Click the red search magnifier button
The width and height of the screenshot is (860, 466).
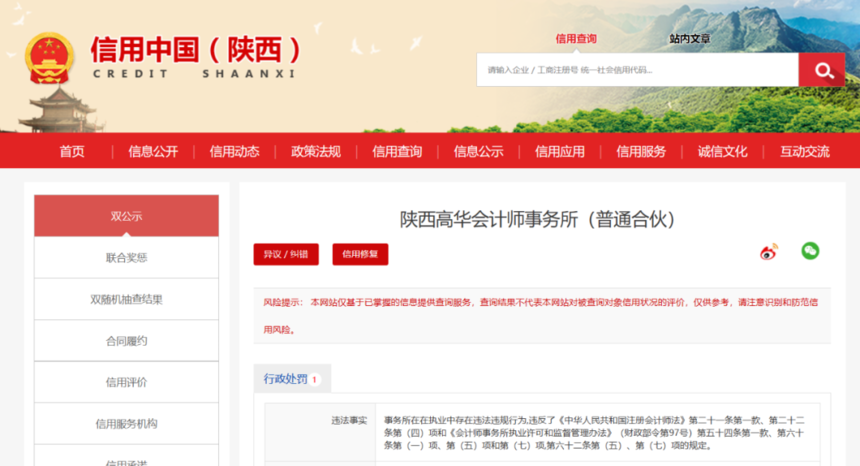[822, 70]
